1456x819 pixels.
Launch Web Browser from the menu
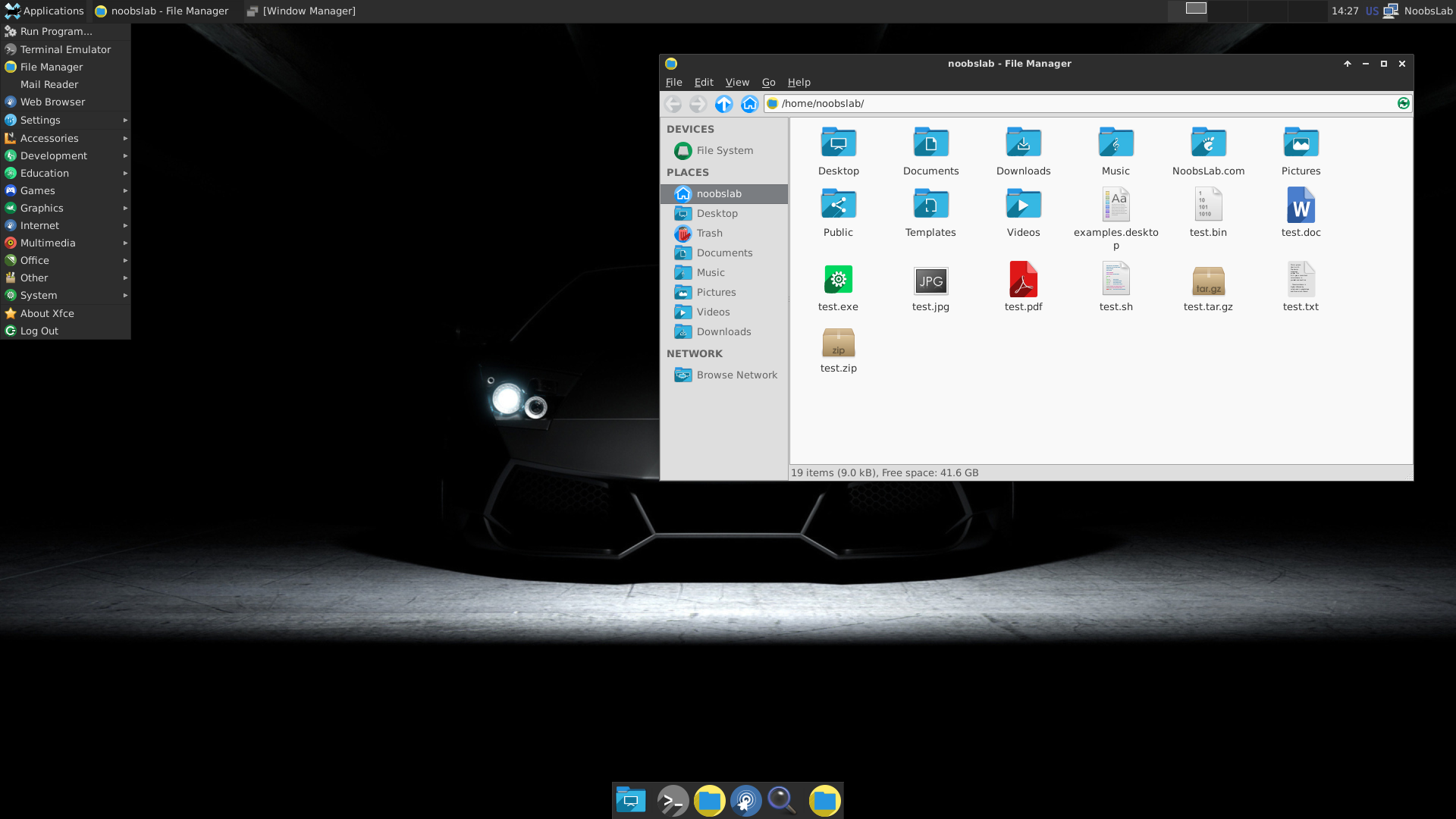tap(65, 102)
